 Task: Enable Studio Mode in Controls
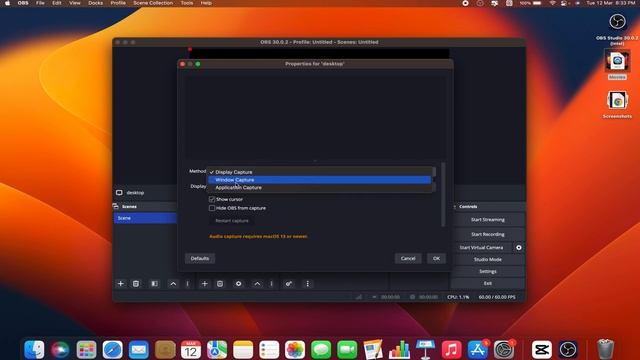488,260
